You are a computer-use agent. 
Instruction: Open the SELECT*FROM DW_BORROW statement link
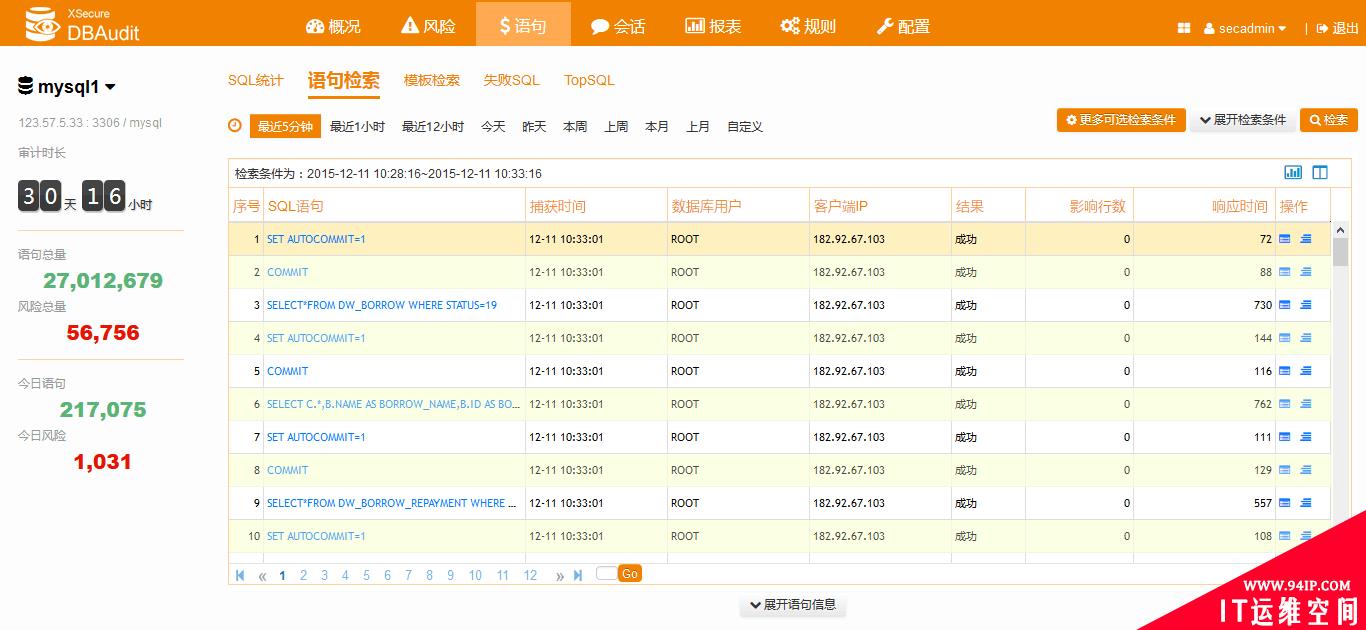(x=381, y=305)
